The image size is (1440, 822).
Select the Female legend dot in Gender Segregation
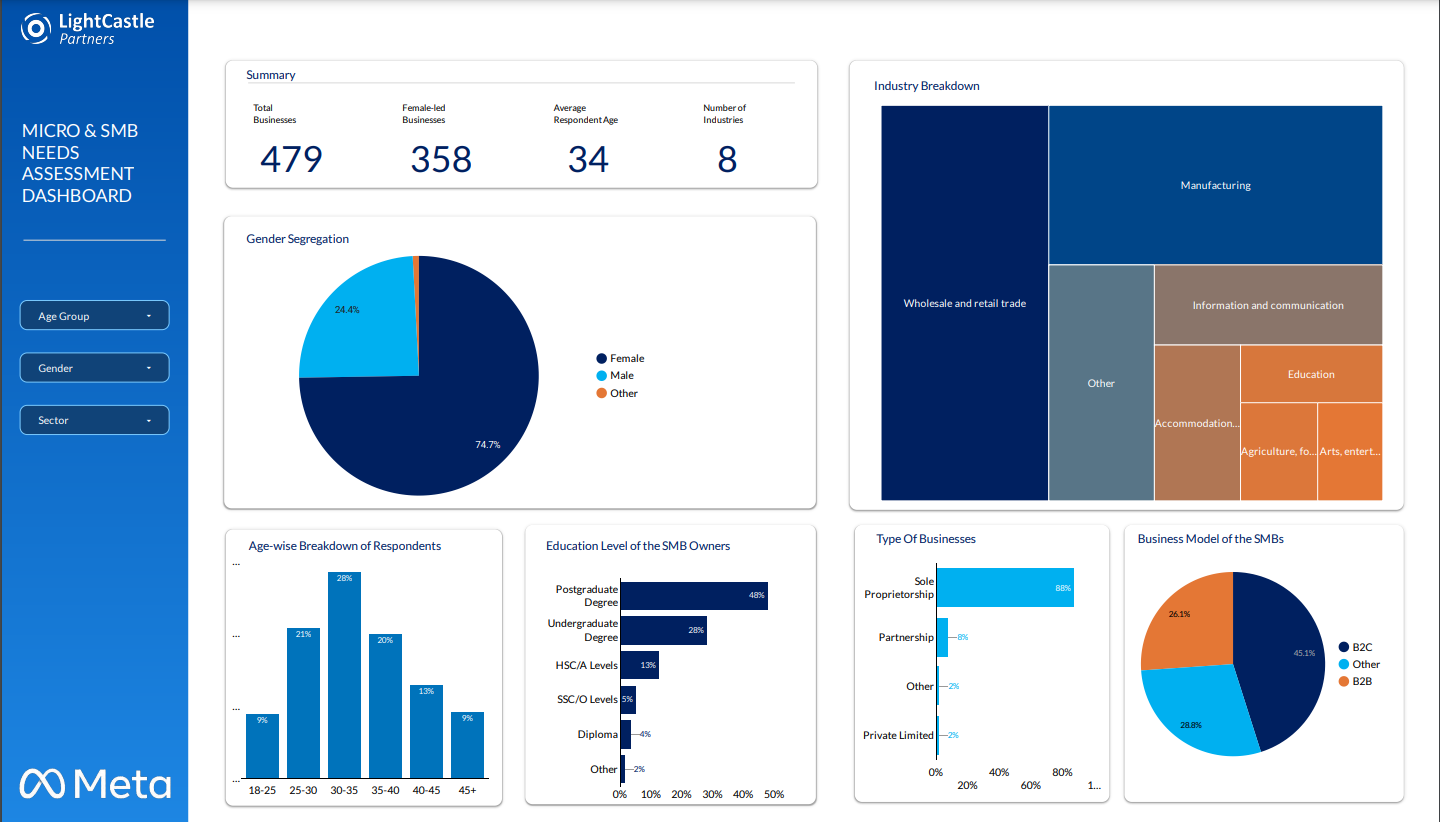pyautogui.click(x=602, y=358)
